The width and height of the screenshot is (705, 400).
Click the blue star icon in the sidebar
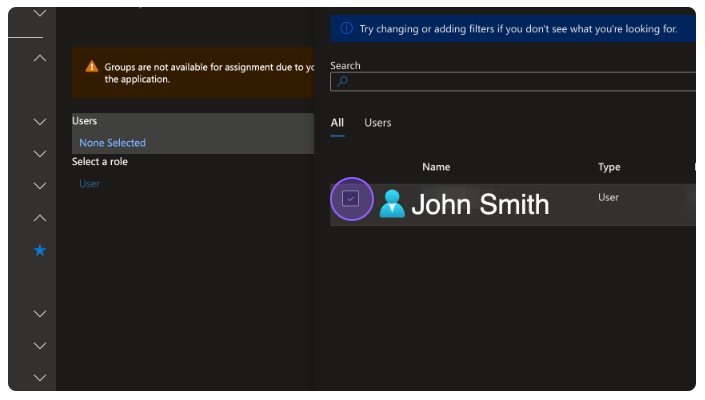pyautogui.click(x=40, y=250)
